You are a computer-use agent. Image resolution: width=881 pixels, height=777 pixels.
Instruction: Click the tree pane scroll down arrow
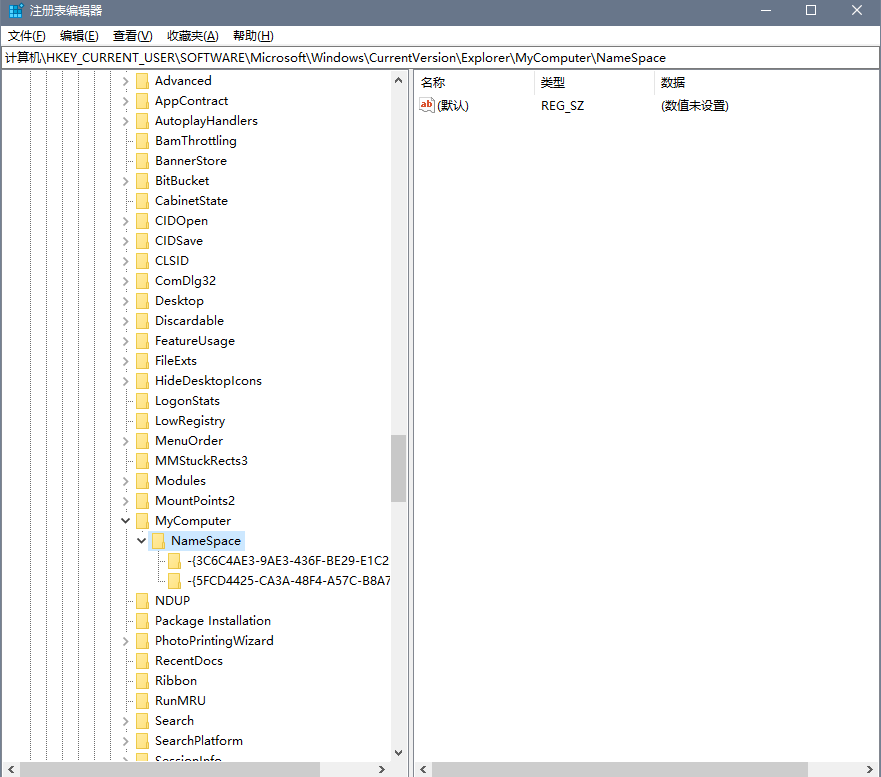[399, 753]
